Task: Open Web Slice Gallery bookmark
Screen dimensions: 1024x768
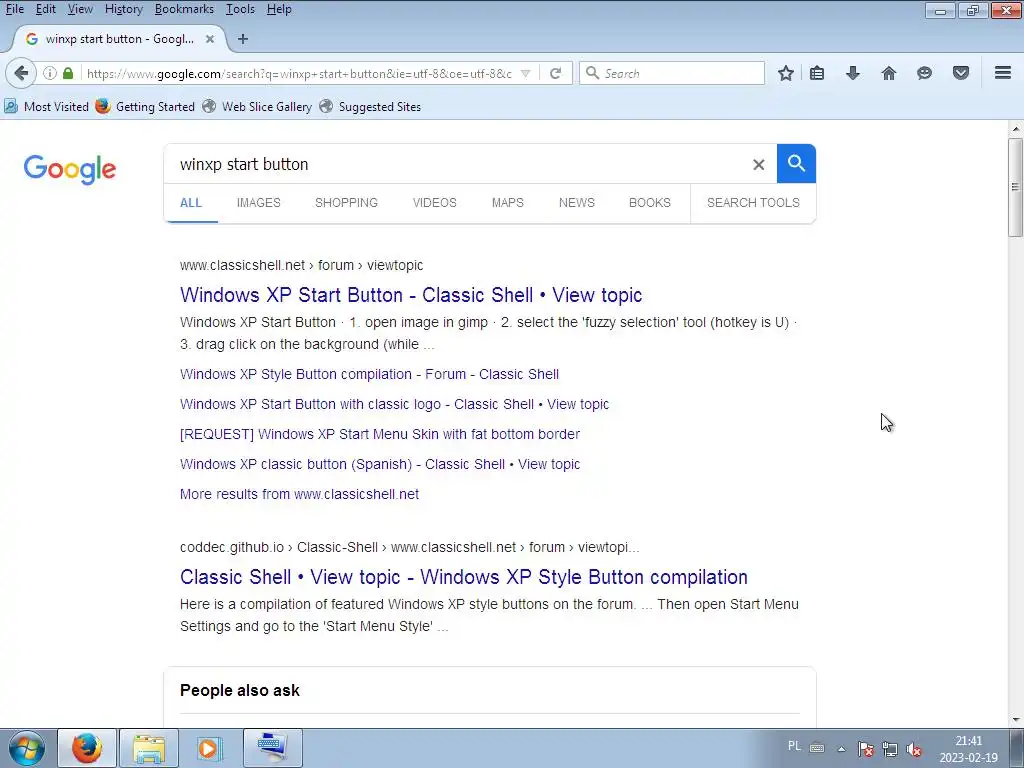Action: point(257,106)
